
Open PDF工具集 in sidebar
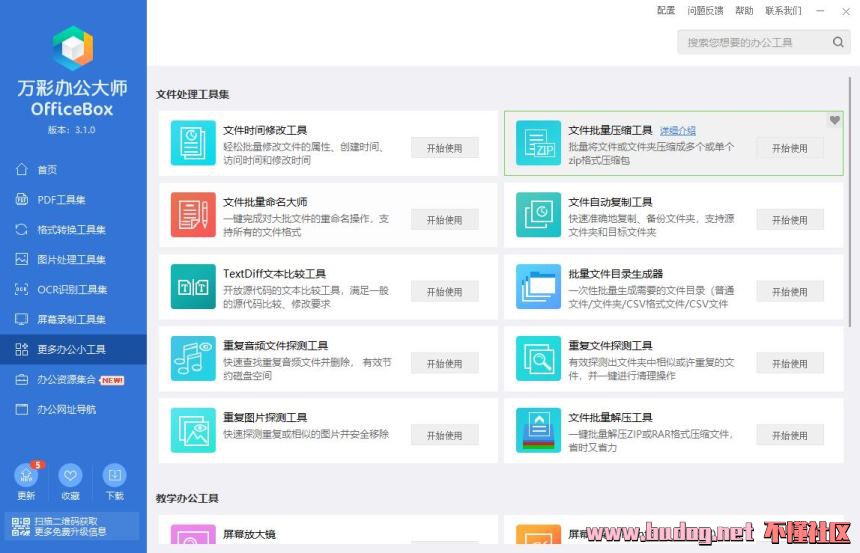pos(73,200)
